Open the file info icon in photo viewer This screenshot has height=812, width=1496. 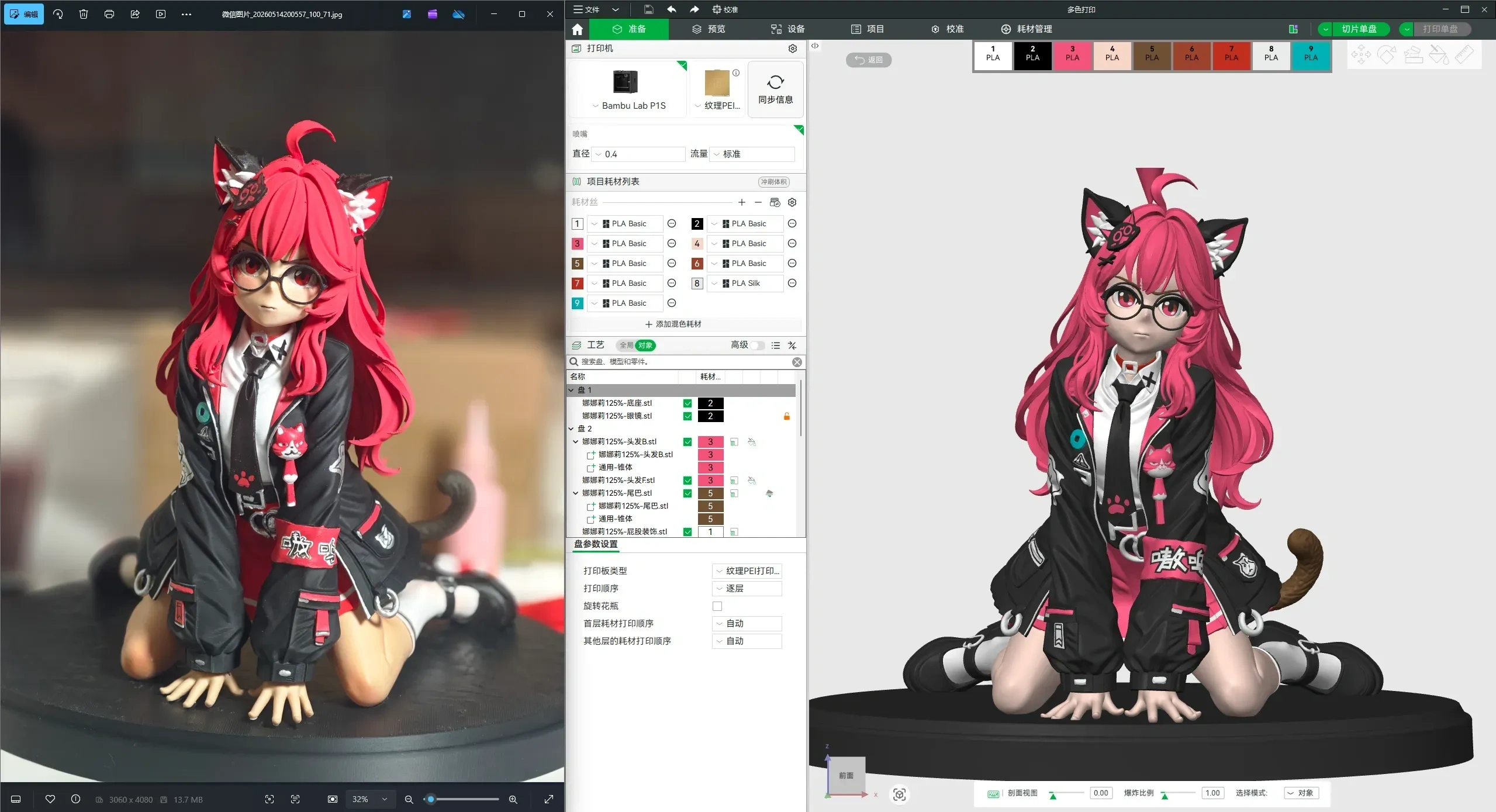click(x=75, y=799)
